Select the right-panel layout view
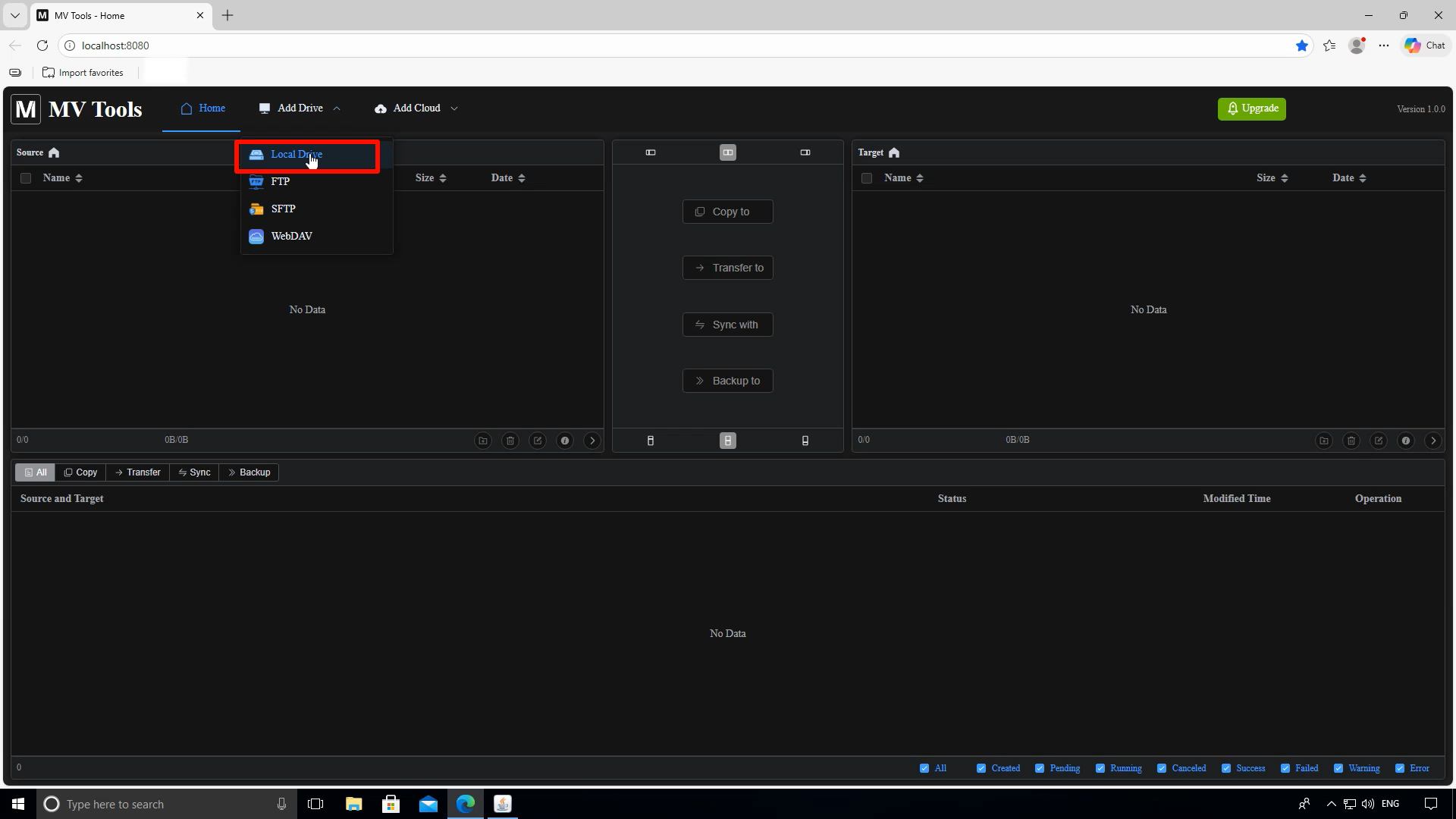Viewport: 1456px width, 819px height. [805, 152]
